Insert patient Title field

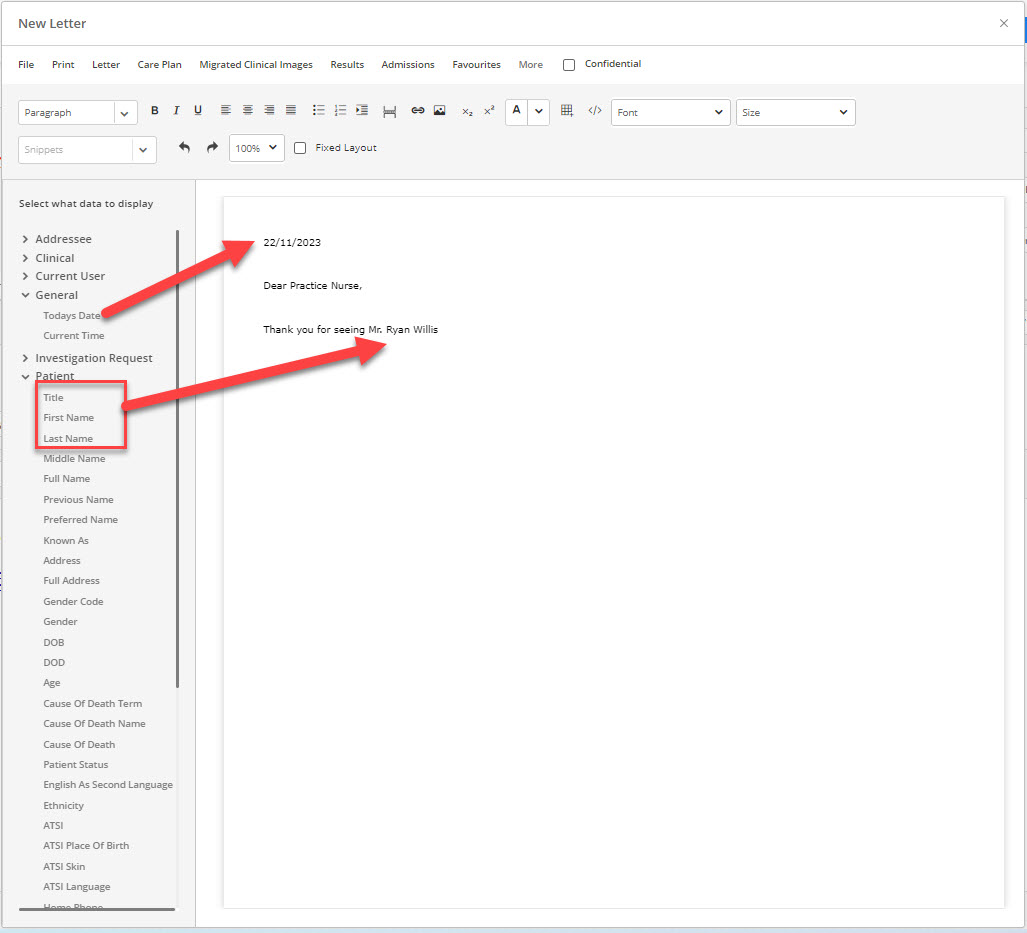[53, 398]
